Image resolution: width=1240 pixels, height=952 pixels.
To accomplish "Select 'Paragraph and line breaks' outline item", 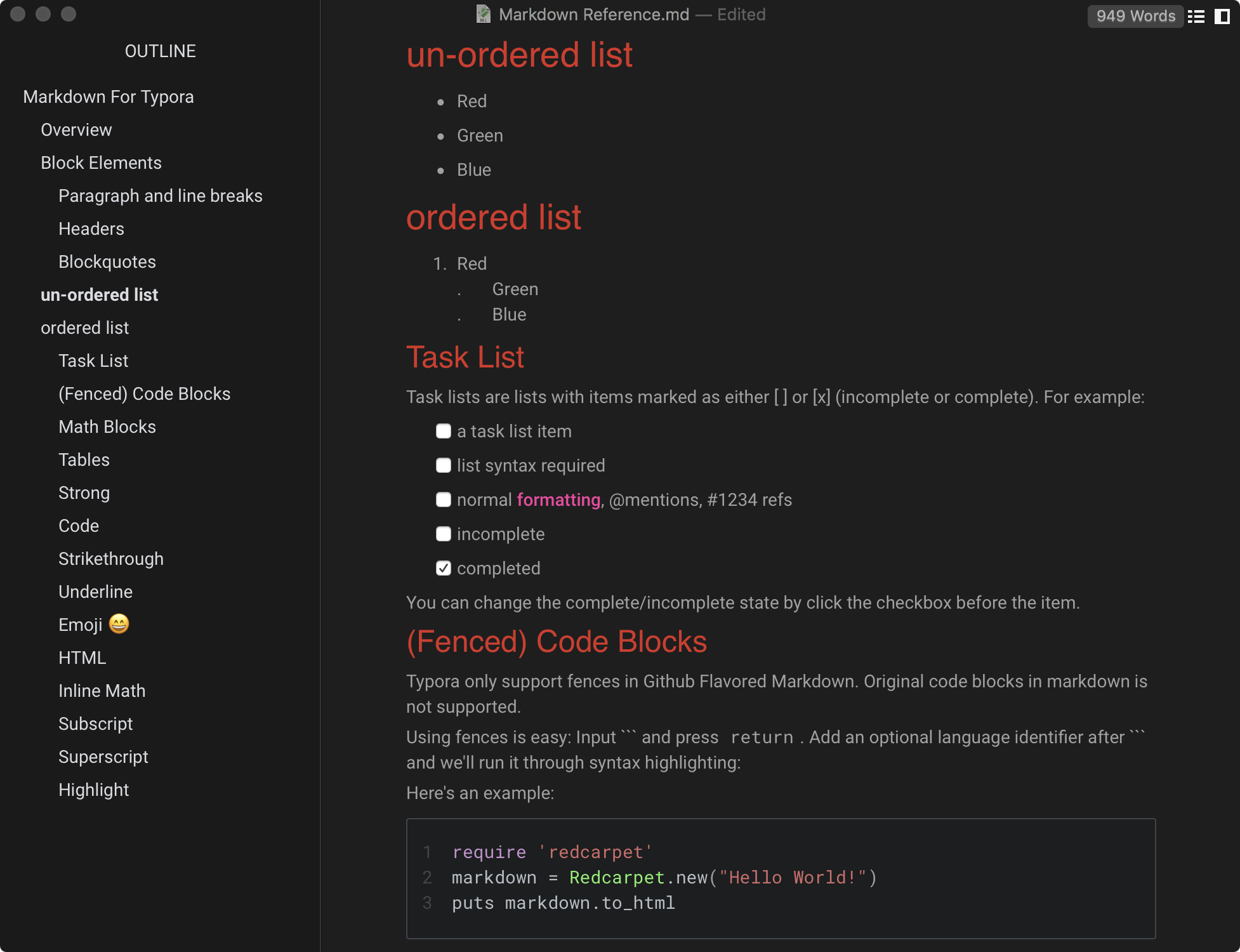I will coord(161,195).
